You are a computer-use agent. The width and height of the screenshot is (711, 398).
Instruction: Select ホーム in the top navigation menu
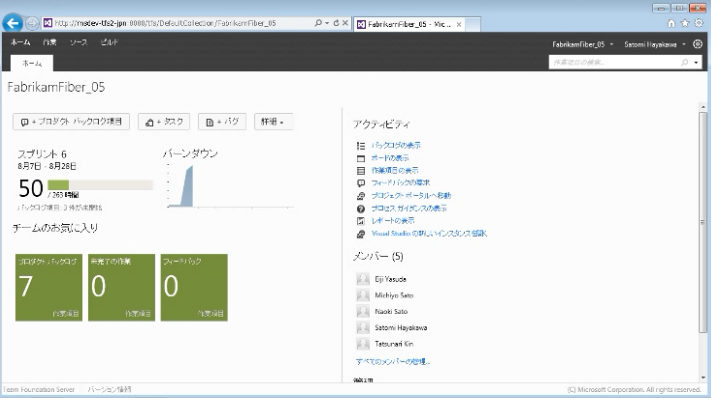click(x=20, y=42)
